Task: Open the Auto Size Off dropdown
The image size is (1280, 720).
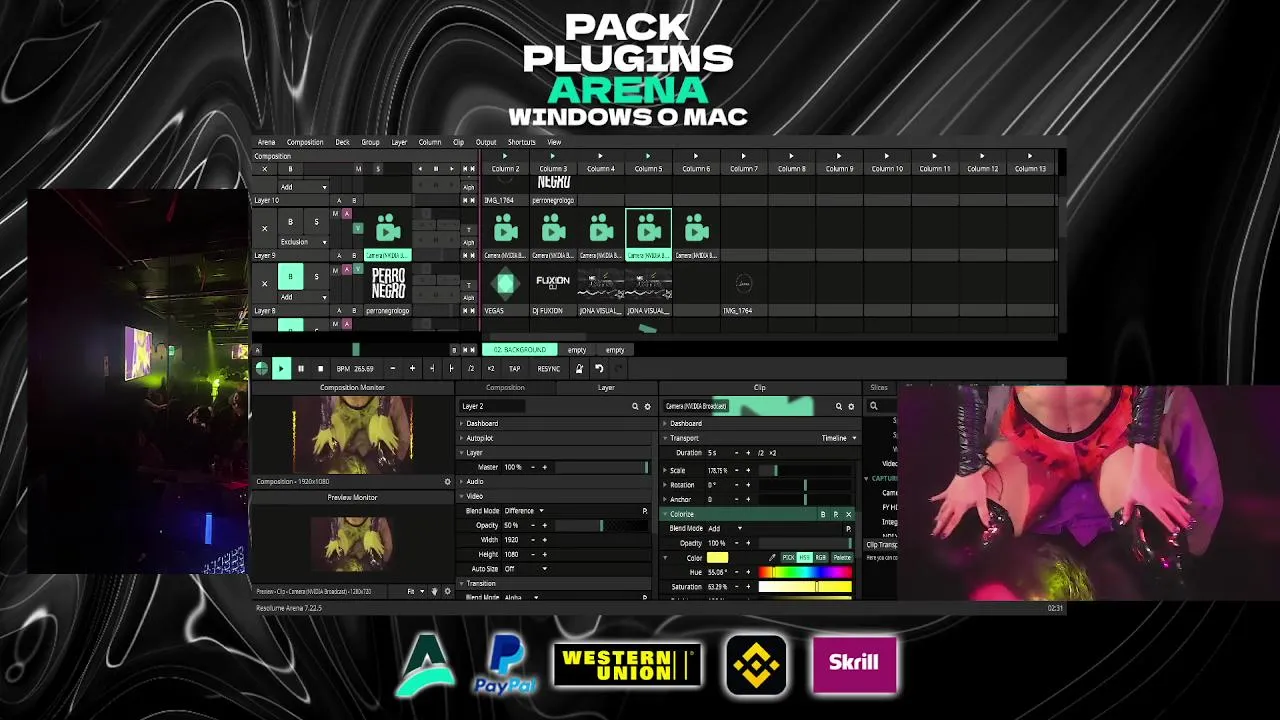Action: pyautogui.click(x=526, y=569)
